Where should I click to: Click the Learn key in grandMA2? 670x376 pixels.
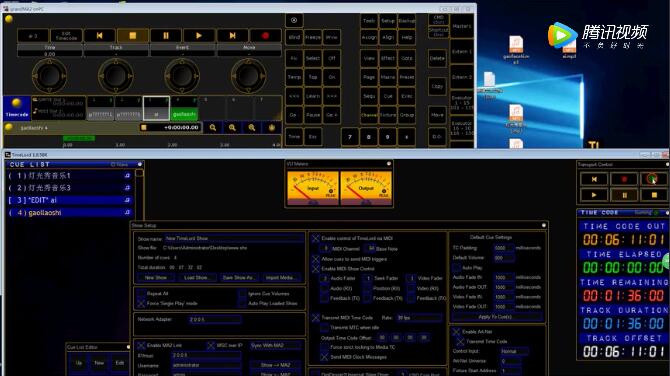[313, 96]
